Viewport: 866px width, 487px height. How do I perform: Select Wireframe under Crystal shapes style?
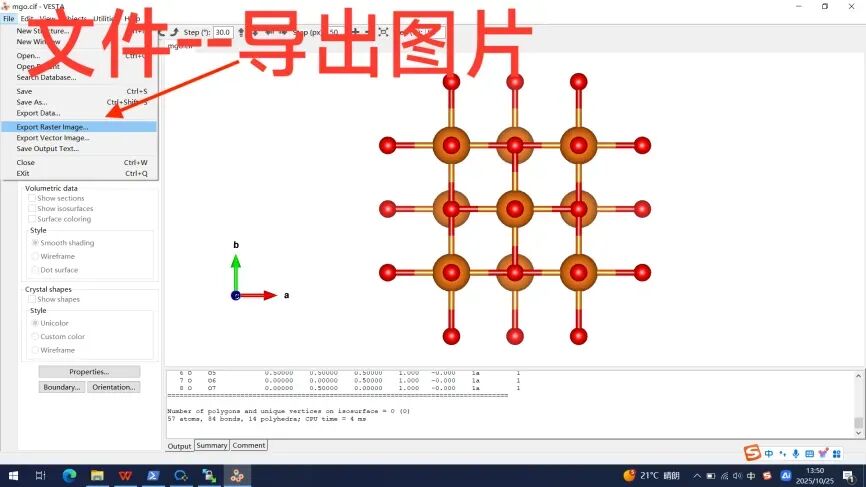point(35,350)
